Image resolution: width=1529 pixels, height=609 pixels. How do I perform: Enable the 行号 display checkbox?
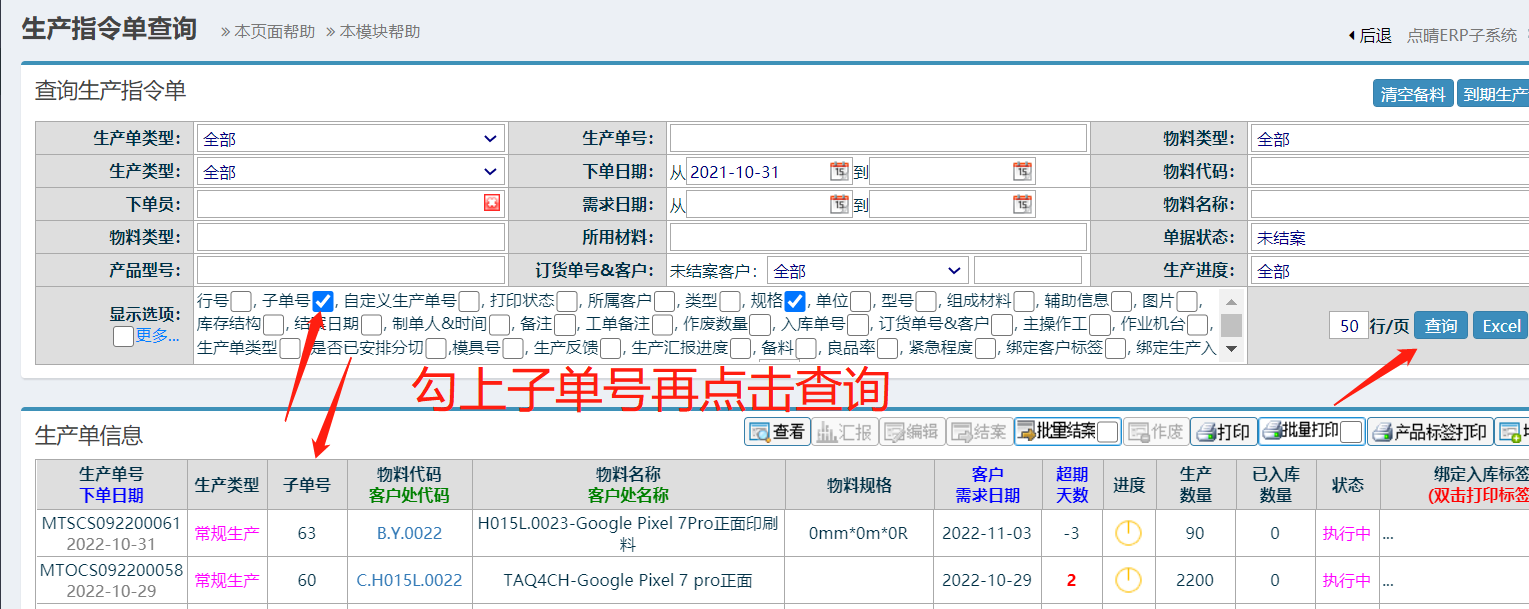[241, 301]
